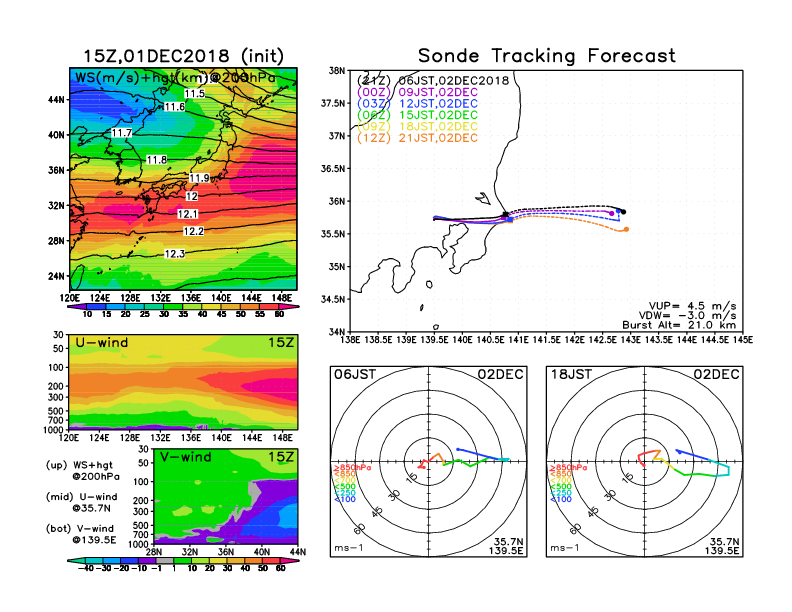Click the '145E' longitude axis label
Image resolution: width=792 pixels, height=612 pixels.
point(743,340)
